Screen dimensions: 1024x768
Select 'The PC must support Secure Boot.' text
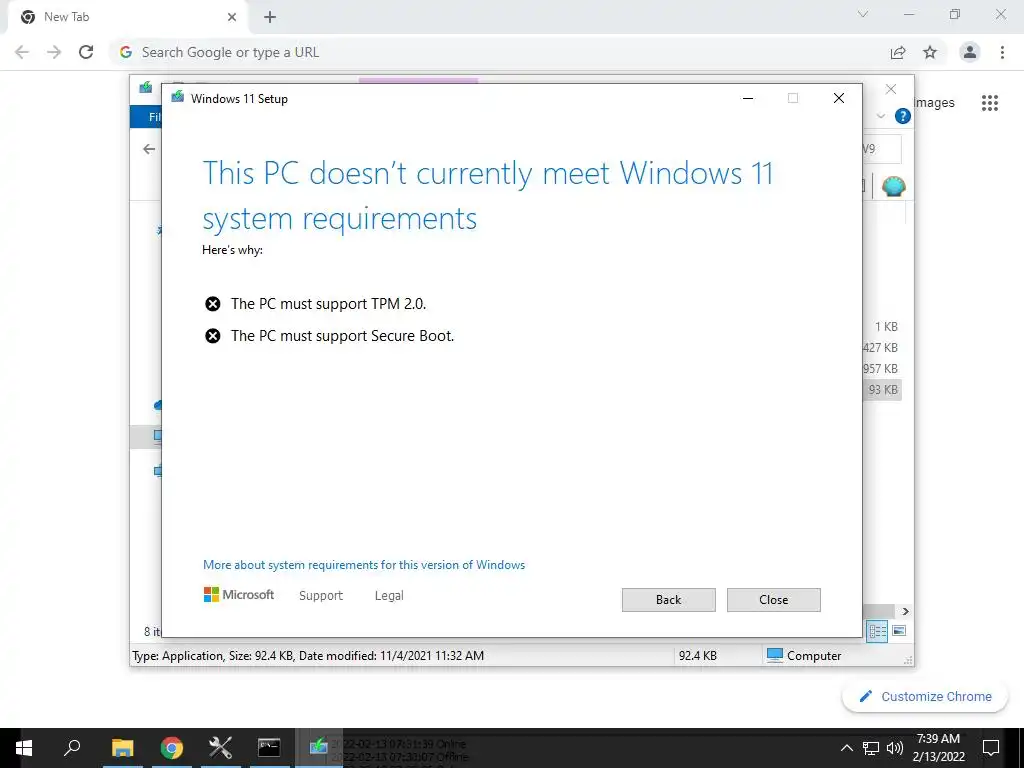(x=342, y=336)
